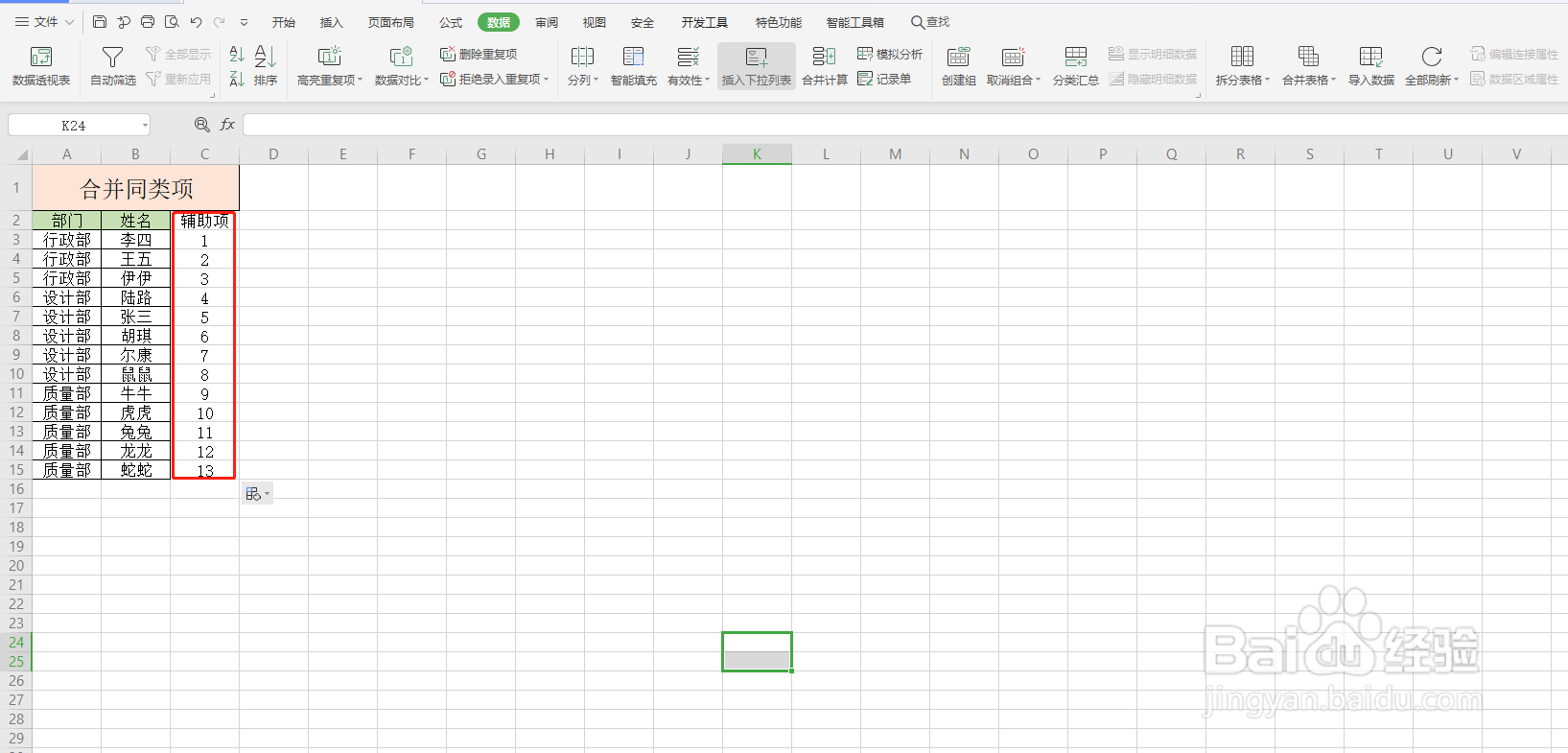Click the fx insert function icon

coord(227,125)
